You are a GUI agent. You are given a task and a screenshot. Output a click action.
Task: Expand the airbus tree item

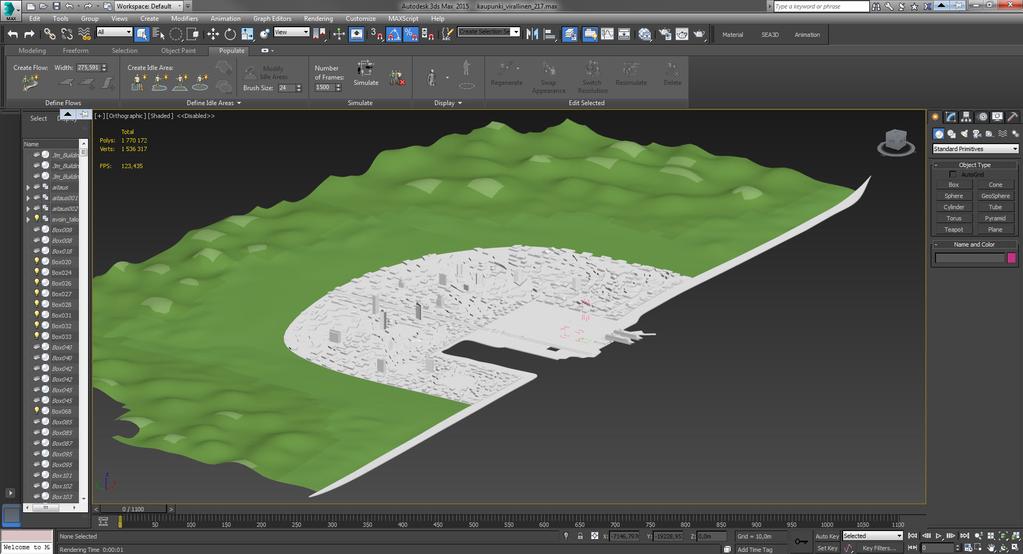point(28,187)
